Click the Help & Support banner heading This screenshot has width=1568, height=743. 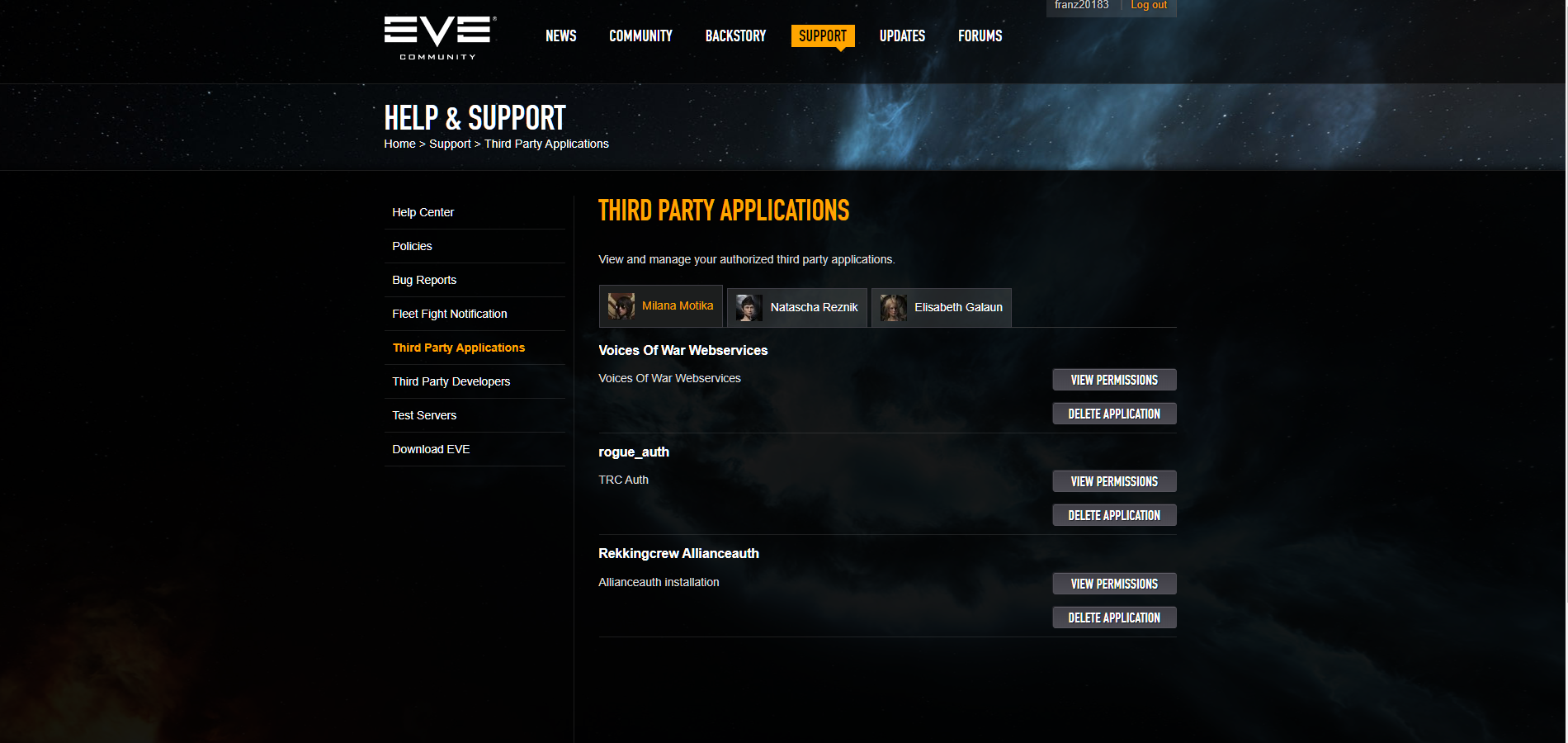pyautogui.click(x=475, y=118)
